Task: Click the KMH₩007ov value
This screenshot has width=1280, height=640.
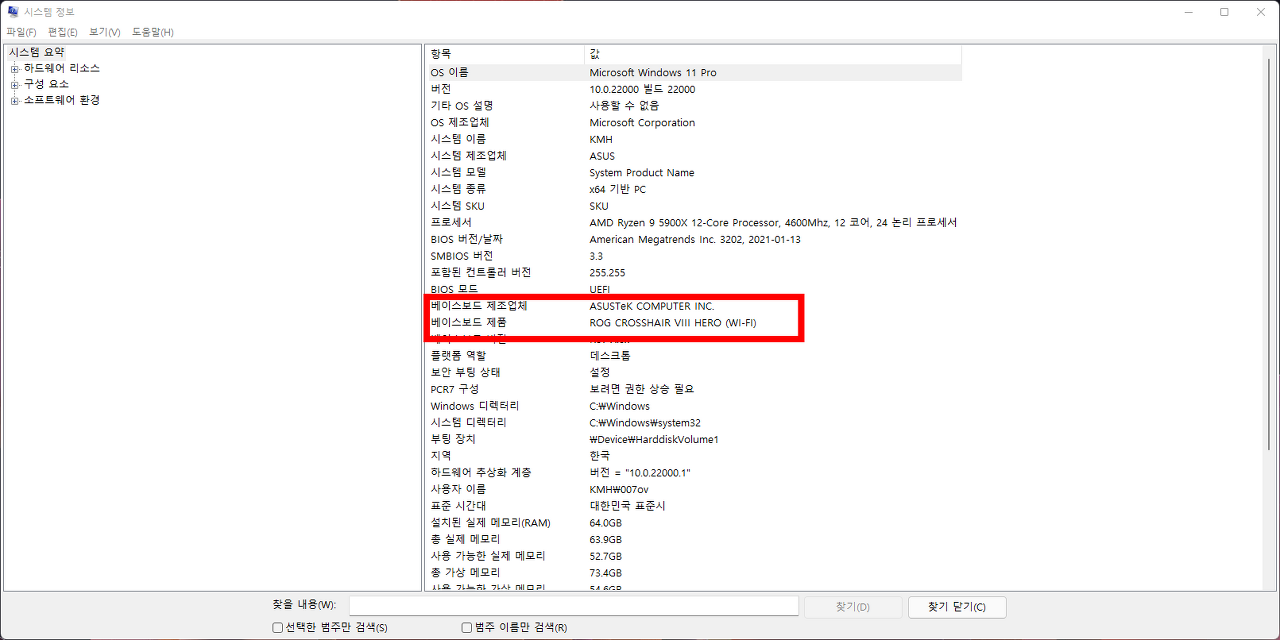Action: 619,489
